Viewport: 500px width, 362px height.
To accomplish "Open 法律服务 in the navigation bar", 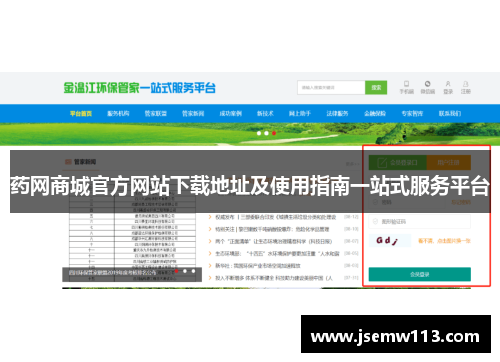I will pos(337,114).
